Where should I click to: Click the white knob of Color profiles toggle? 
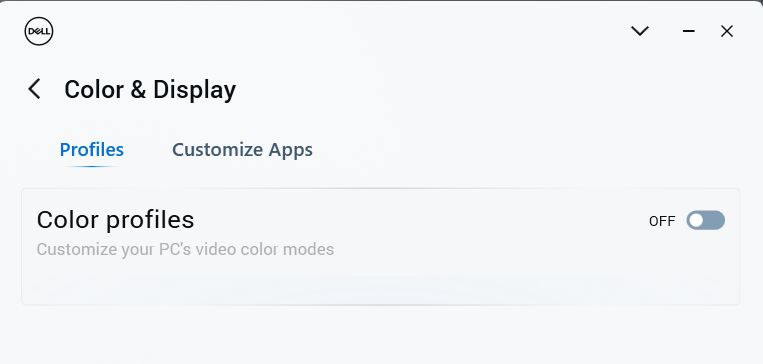[x=697, y=220]
